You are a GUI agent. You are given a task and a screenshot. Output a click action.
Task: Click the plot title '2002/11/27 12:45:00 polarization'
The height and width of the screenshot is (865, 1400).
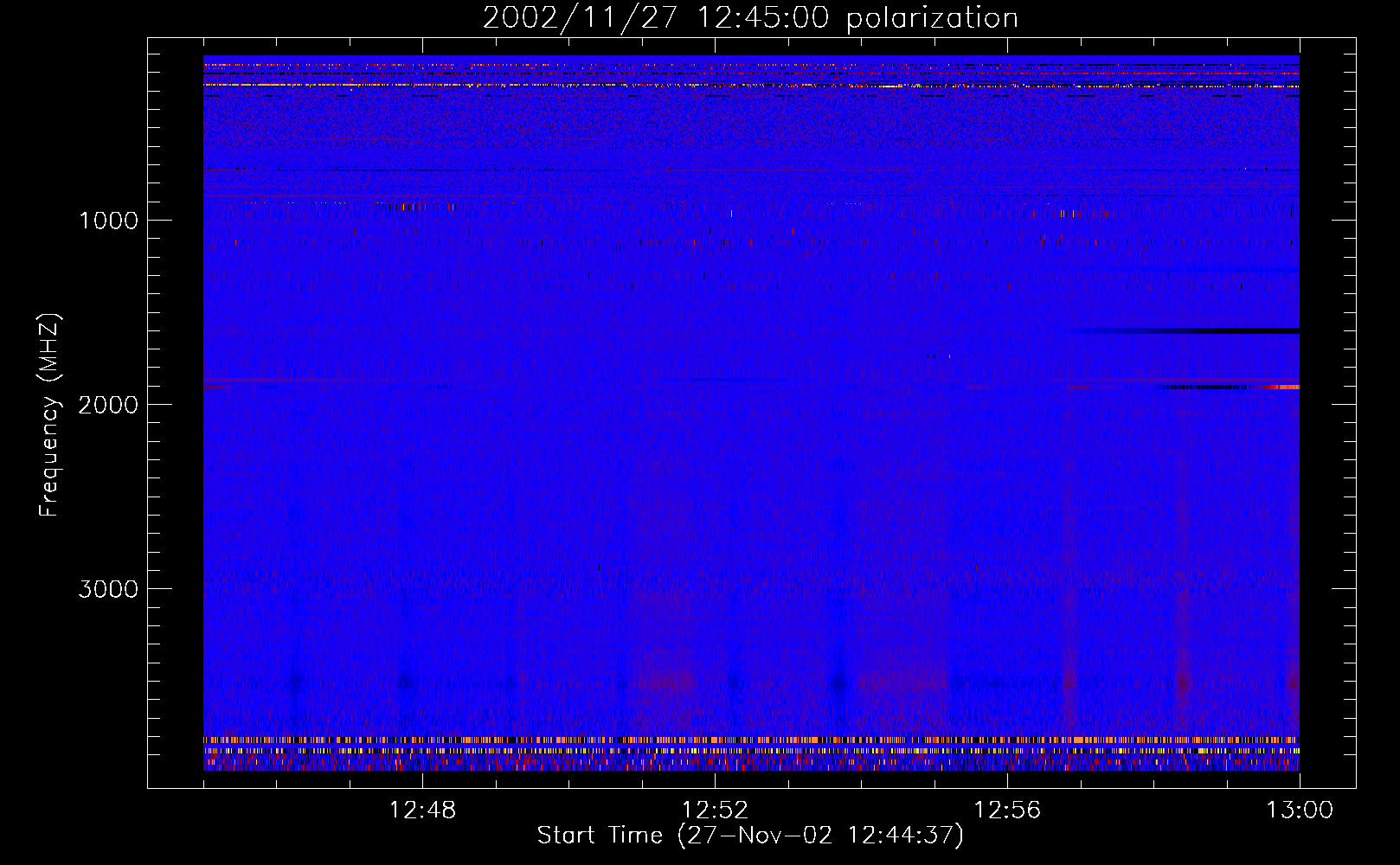750,18
